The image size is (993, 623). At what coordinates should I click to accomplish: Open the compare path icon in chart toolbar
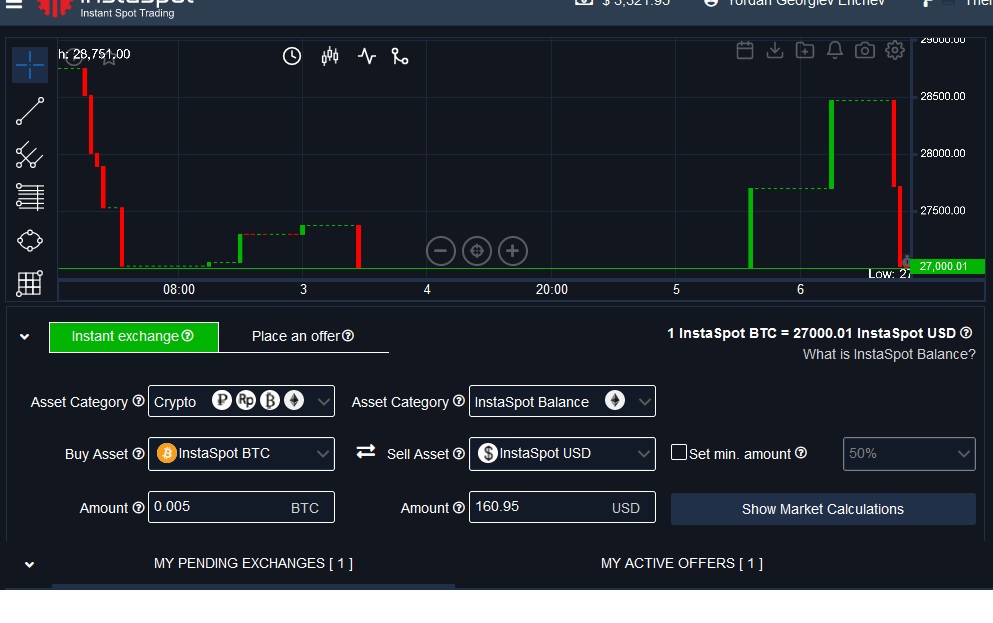pos(400,56)
